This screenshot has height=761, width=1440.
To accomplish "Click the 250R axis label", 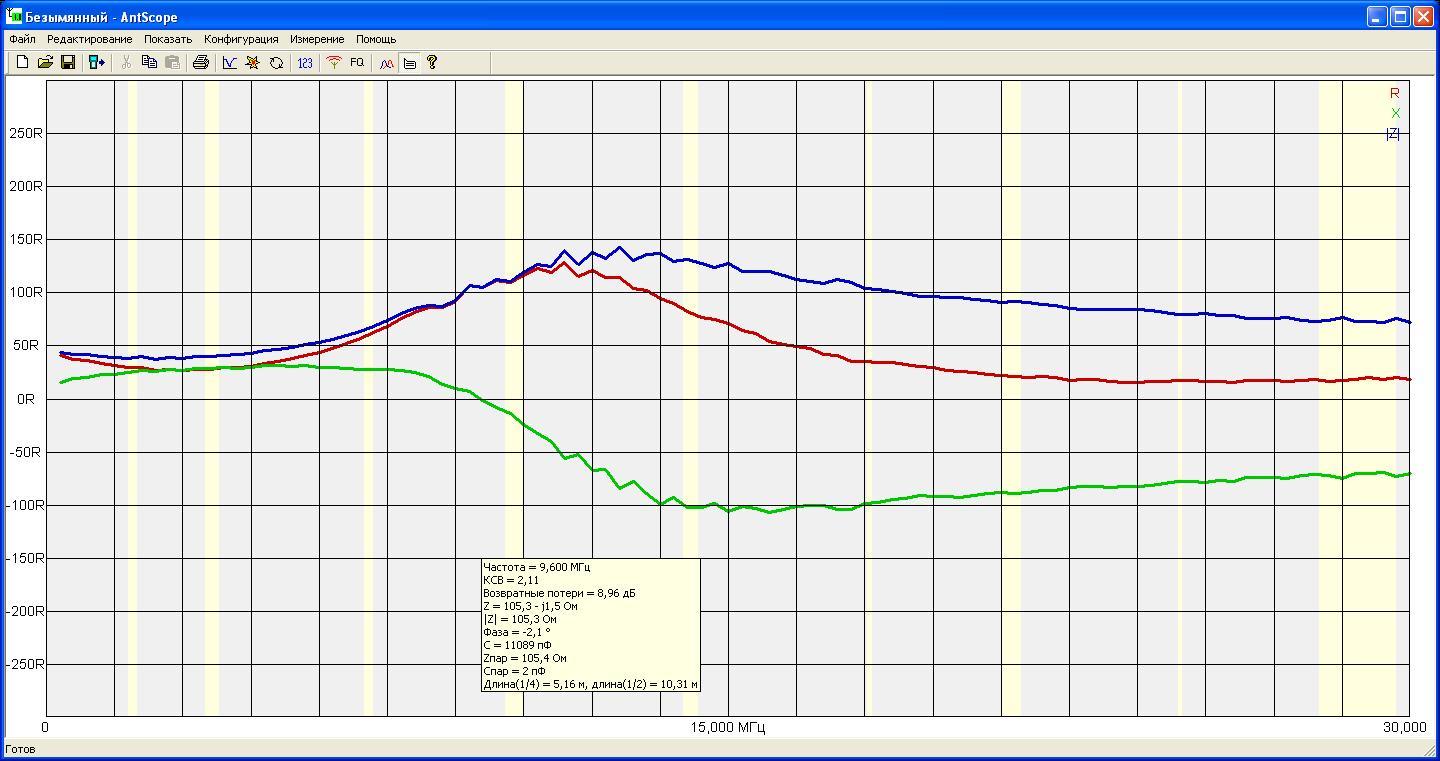I will tap(25, 133).
